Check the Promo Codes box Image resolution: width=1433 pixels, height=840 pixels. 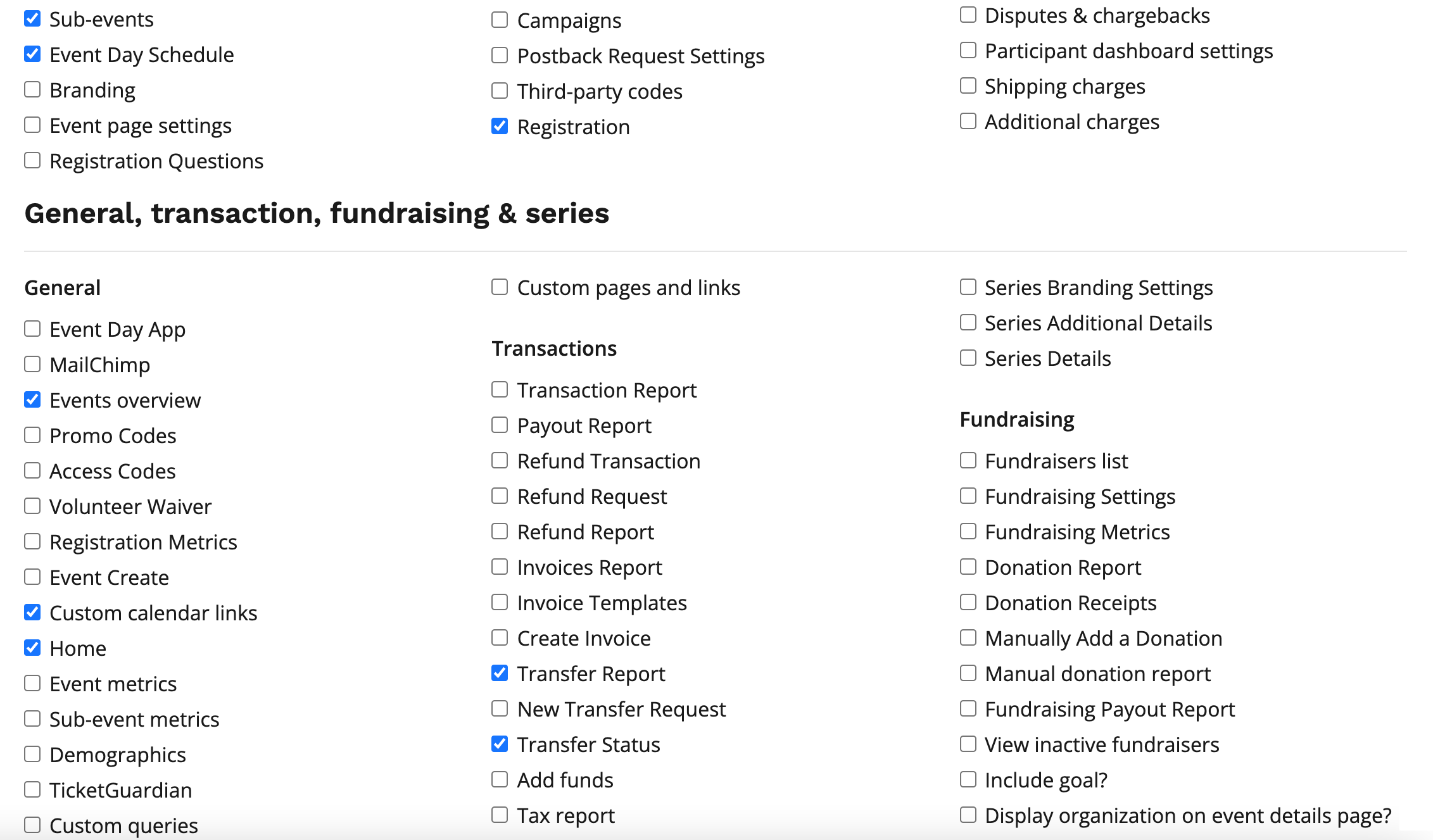click(32, 436)
